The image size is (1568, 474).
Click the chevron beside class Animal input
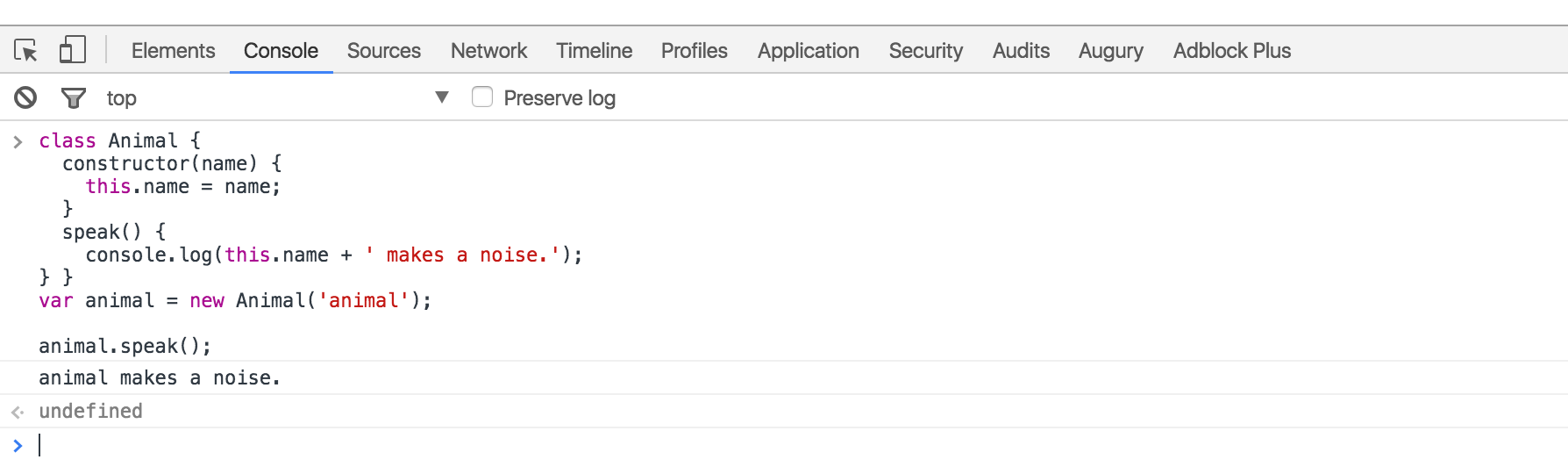coord(18,141)
